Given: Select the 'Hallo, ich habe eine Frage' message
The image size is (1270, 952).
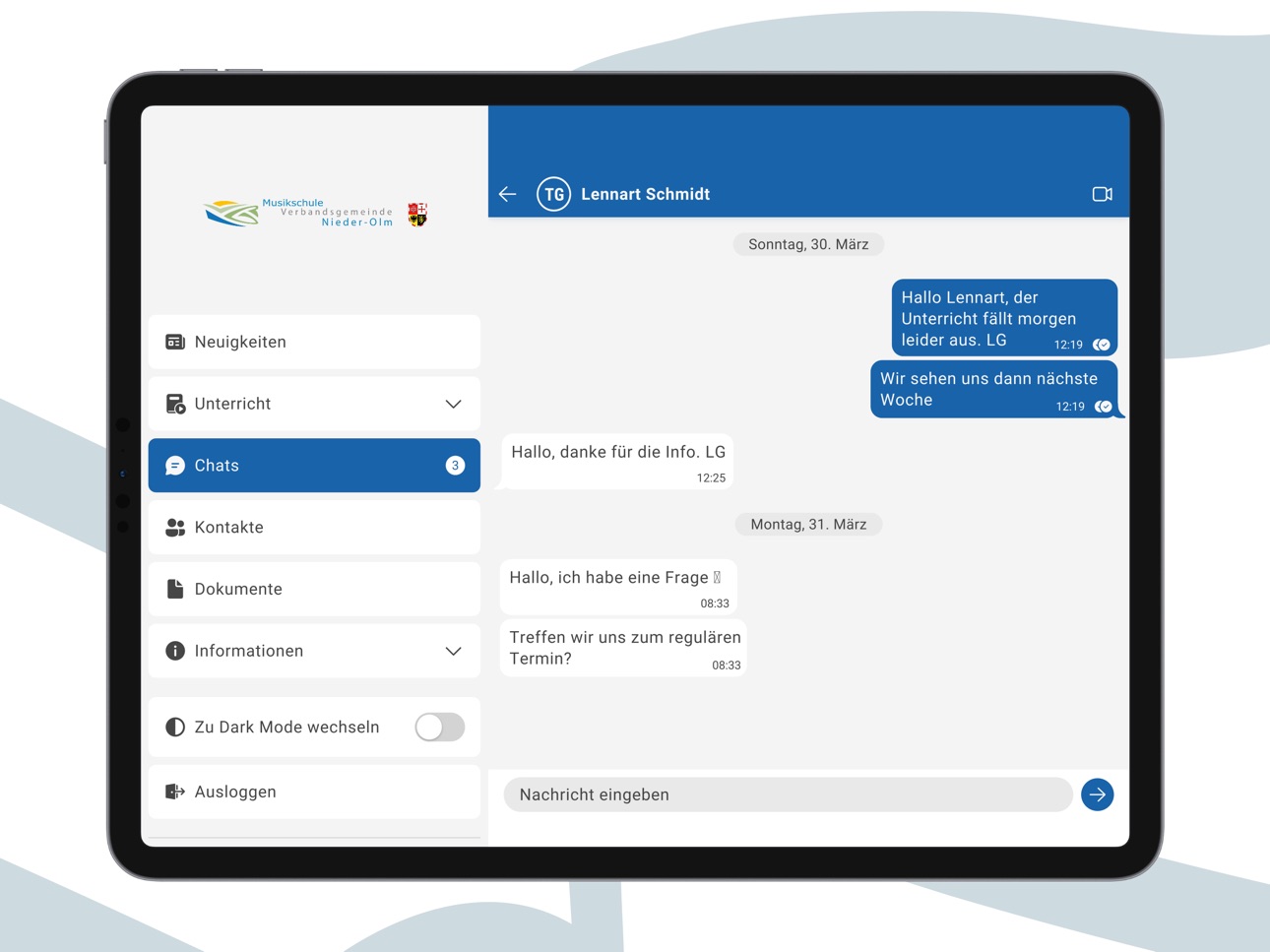Looking at the screenshot, I should pyautogui.click(x=617, y=587).
